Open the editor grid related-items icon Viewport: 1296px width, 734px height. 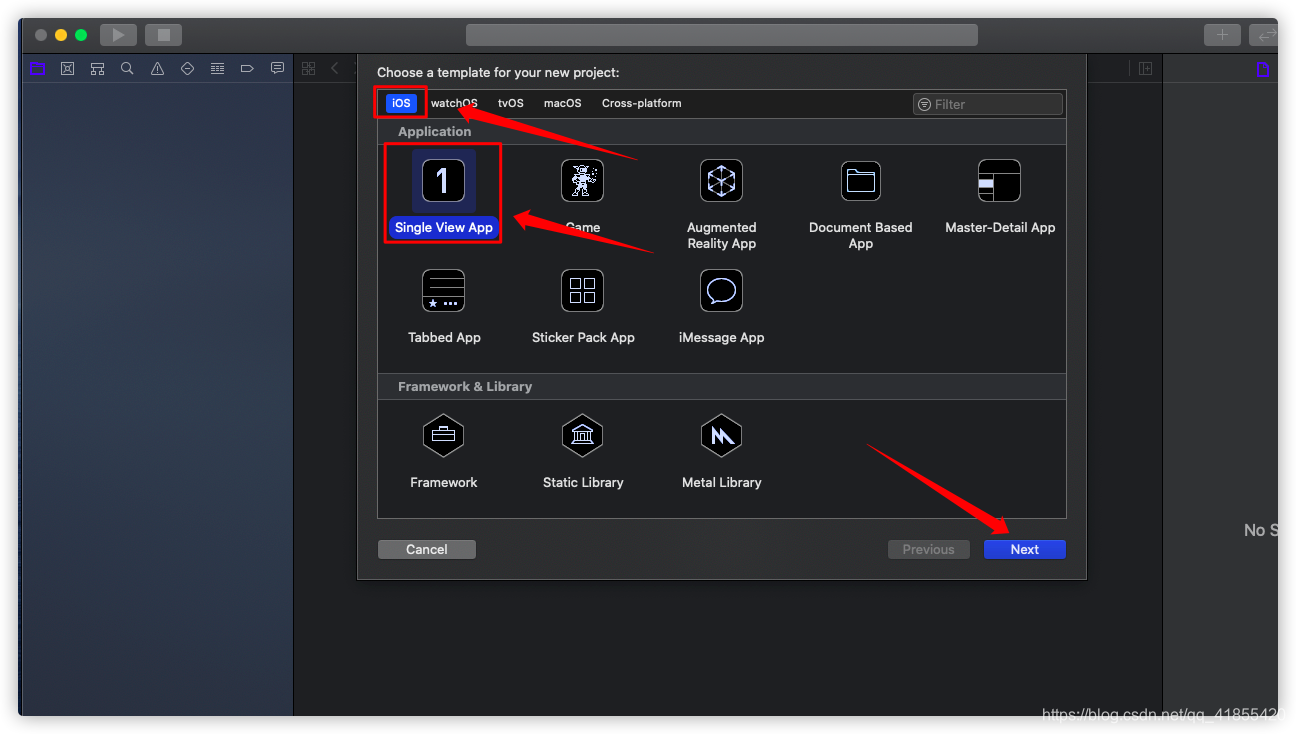pos(308,68)
